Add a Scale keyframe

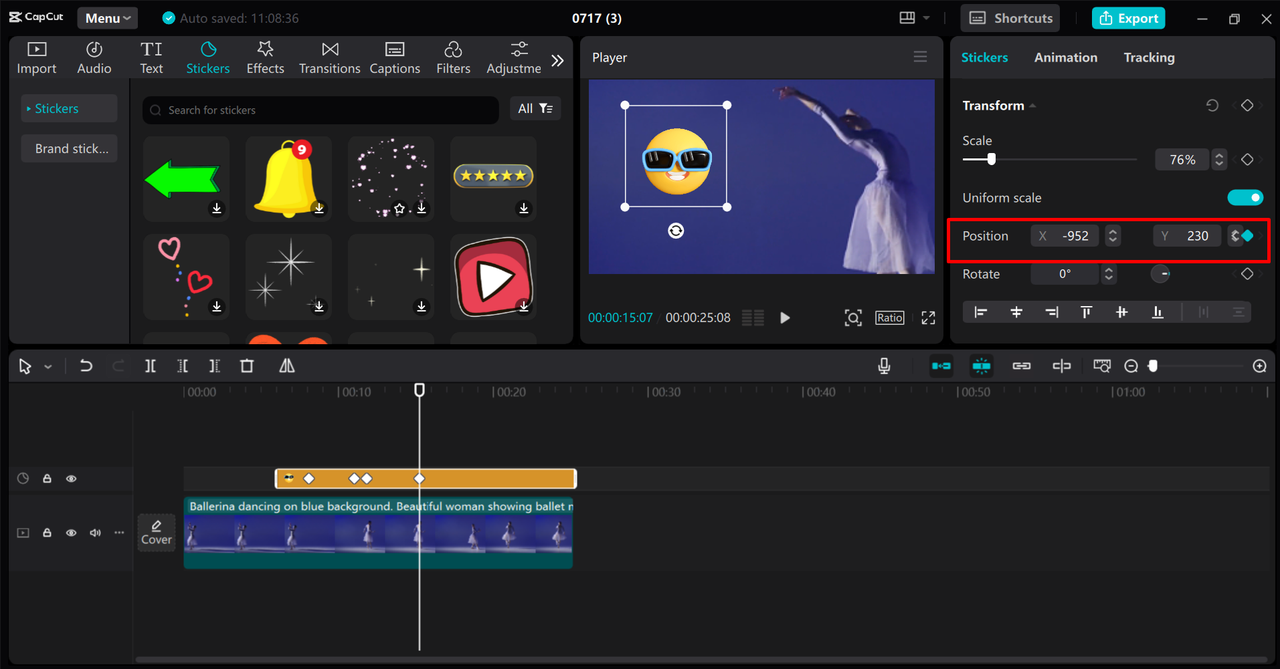1247,160
